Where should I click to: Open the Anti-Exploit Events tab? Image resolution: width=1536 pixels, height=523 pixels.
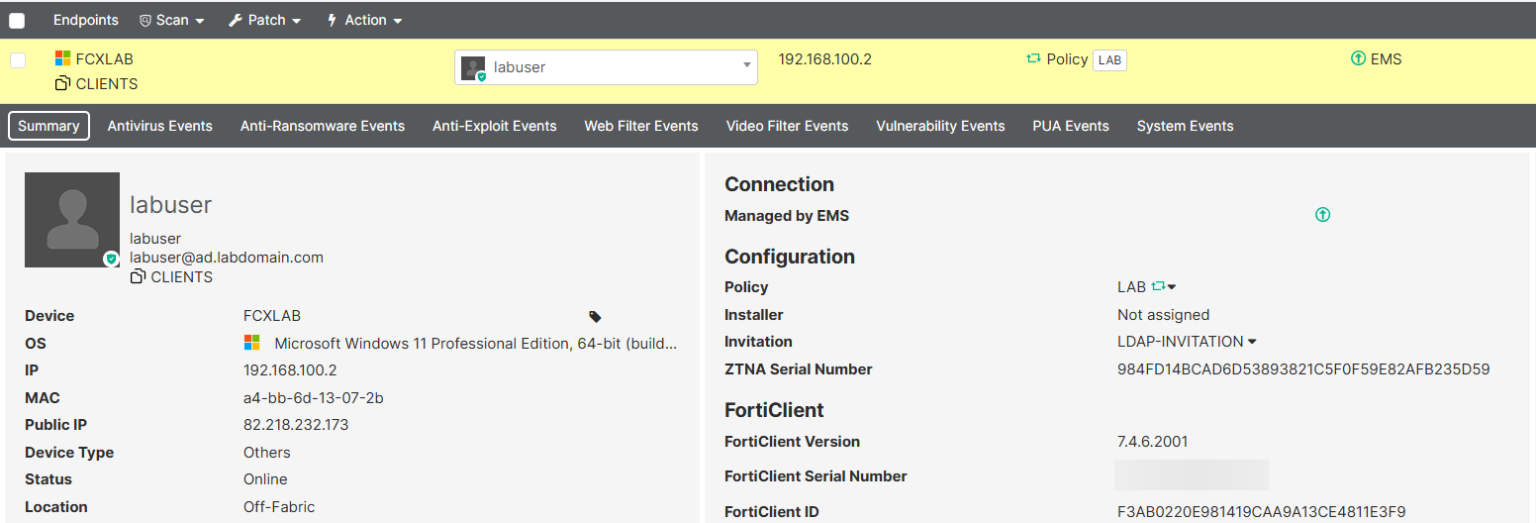point(494,126)
